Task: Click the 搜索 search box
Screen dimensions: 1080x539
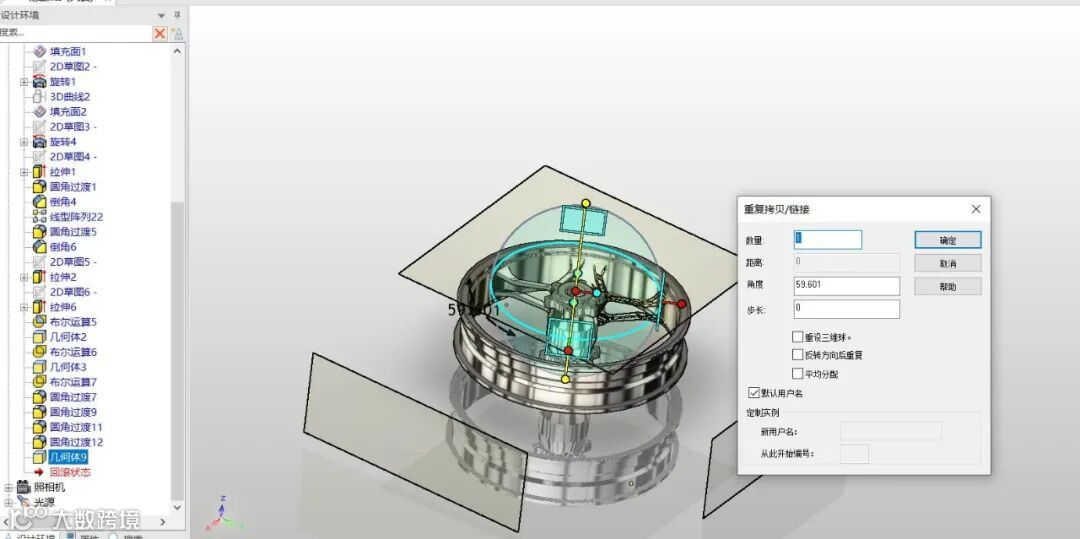Action: (74, 33)
